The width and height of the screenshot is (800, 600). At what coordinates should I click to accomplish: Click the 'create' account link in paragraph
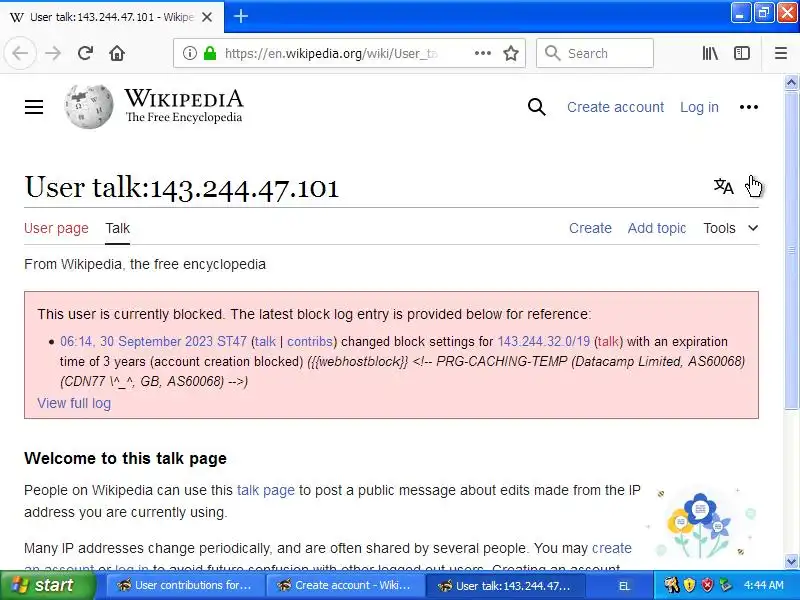[x=612, y=548]
